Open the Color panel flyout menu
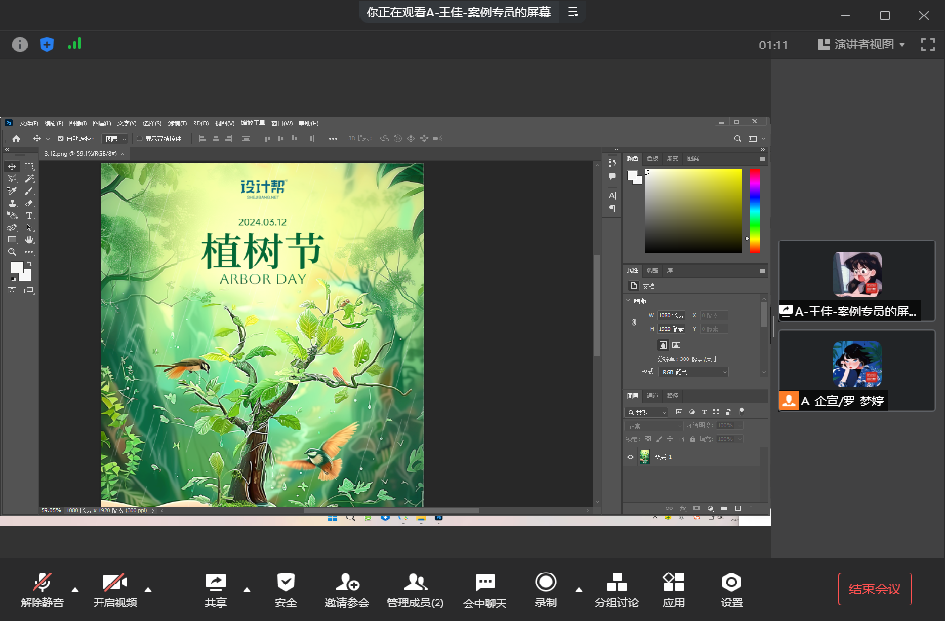The image size is (946, 622). pos(762,159)
